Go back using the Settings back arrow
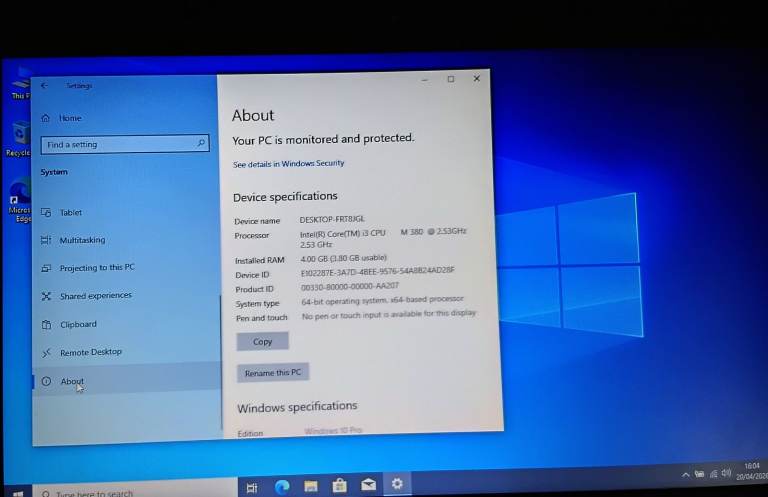The image size is (768, 497). point(44,86)
